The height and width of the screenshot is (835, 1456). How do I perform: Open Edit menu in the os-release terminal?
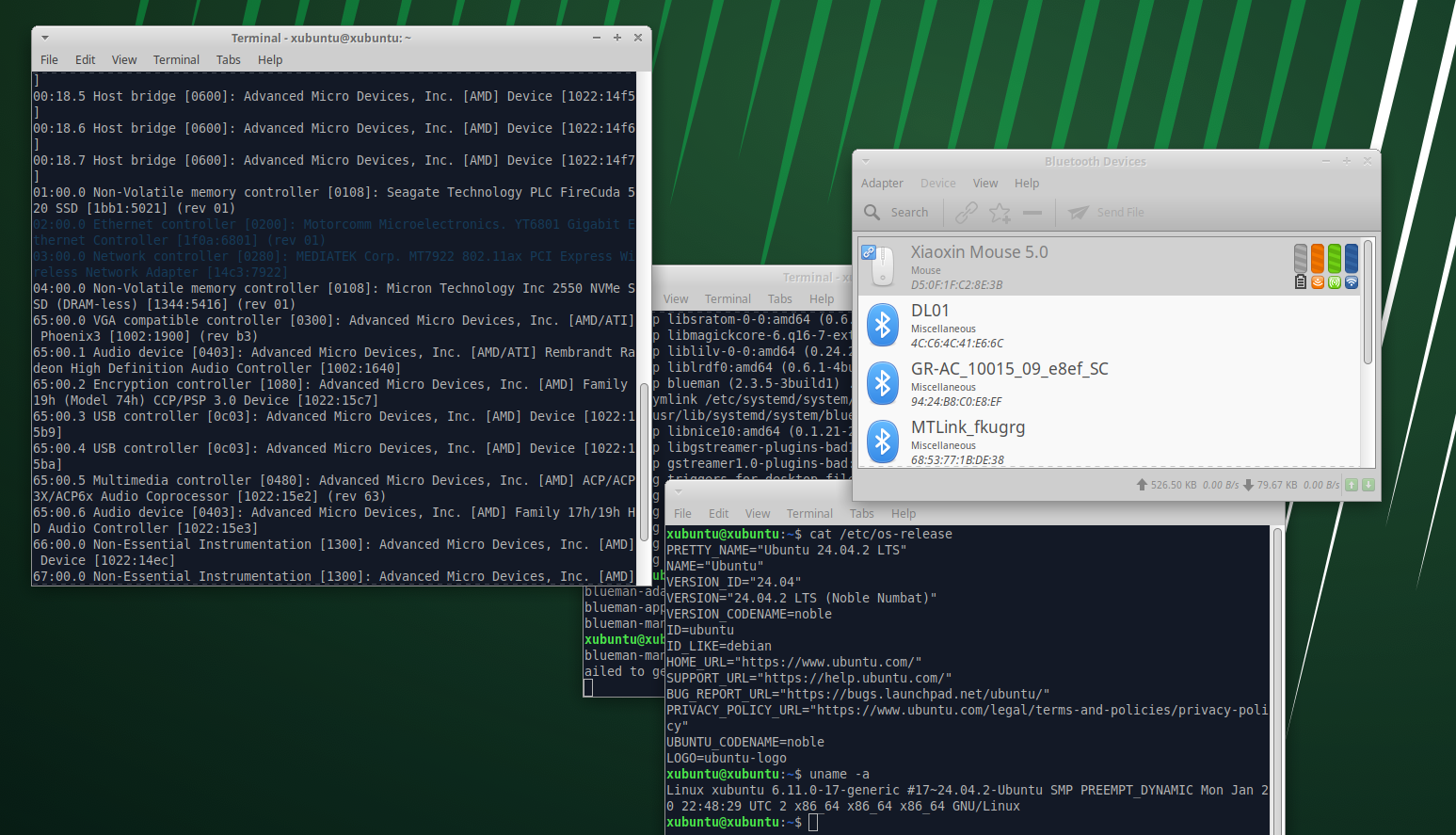pos(719,514)
